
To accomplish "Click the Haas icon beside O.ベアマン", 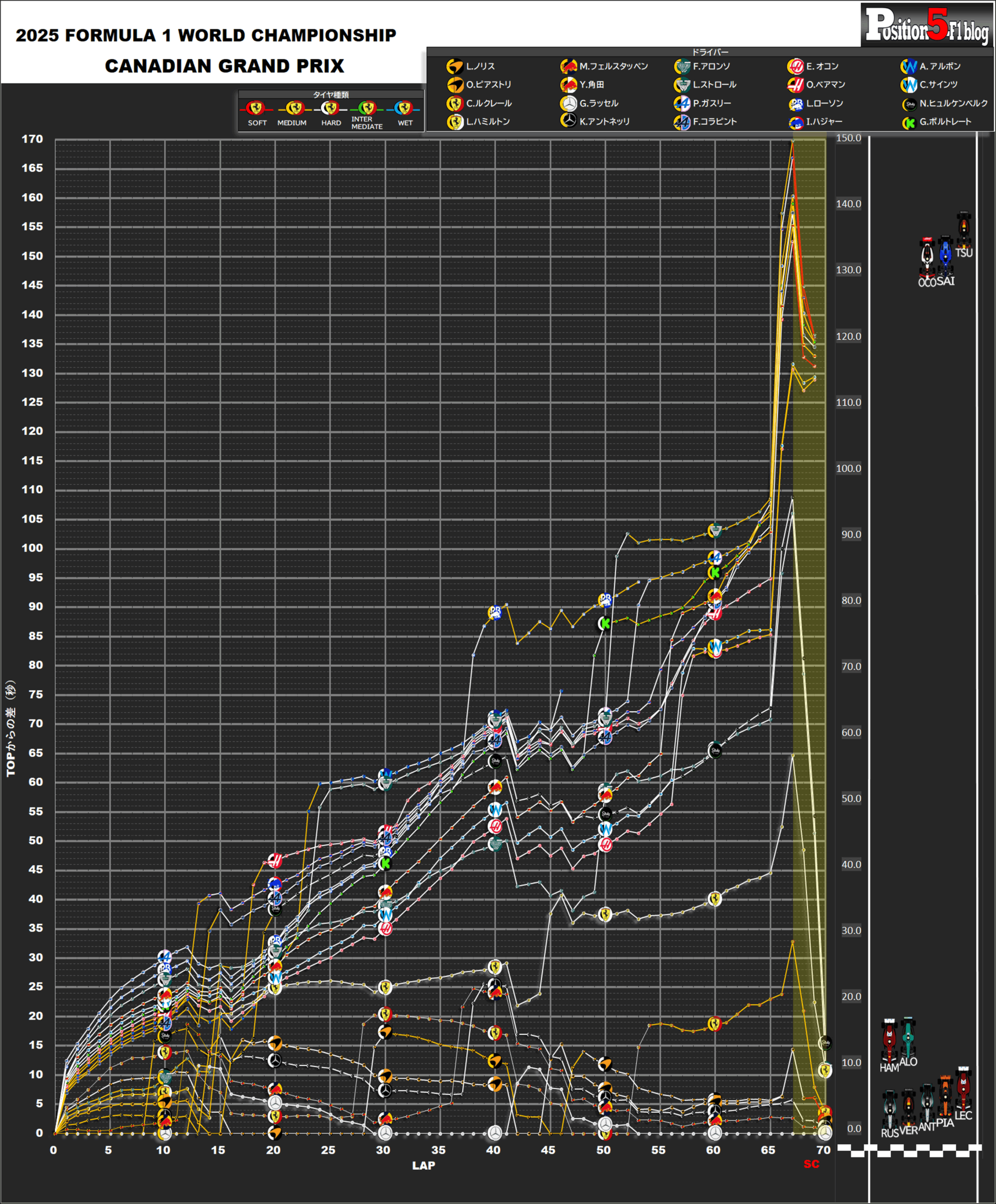I will 795,85.
